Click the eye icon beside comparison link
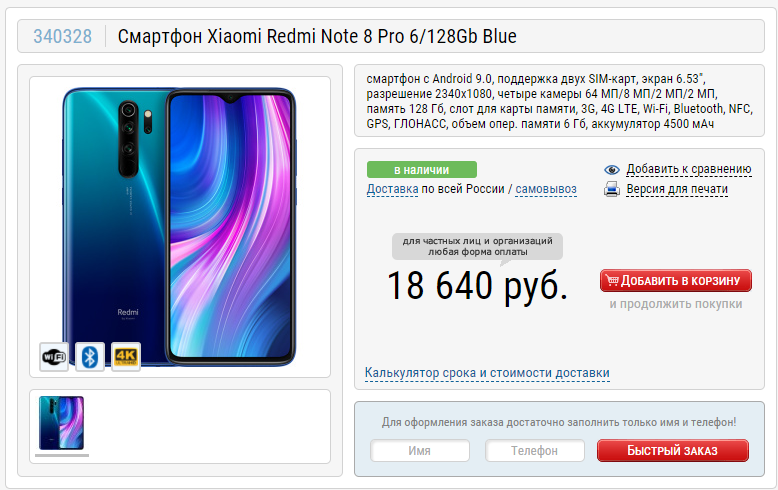Screen dimensions: 778x490 click(612, 170)
